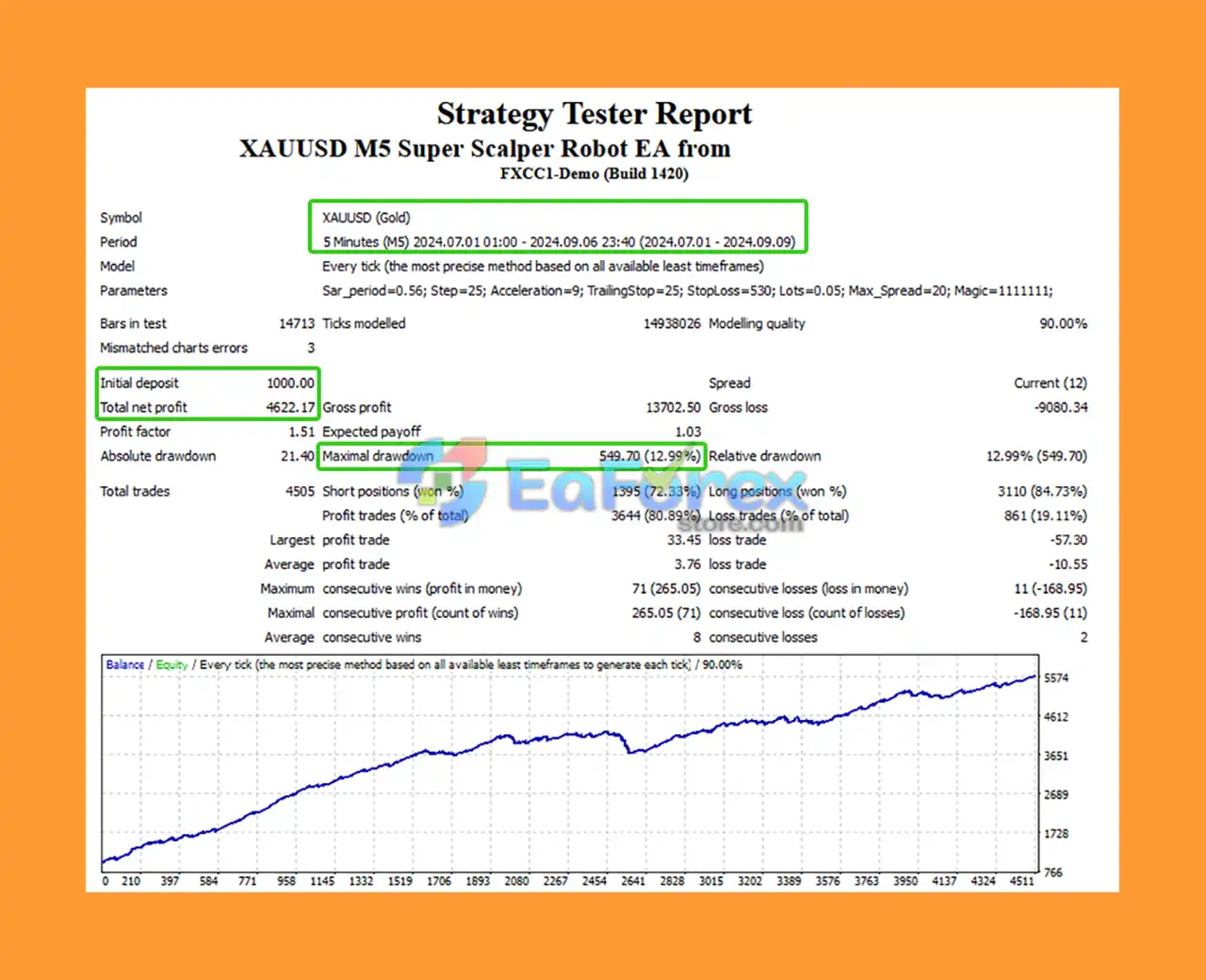Click the blue balance curve chart

[570, 763]
